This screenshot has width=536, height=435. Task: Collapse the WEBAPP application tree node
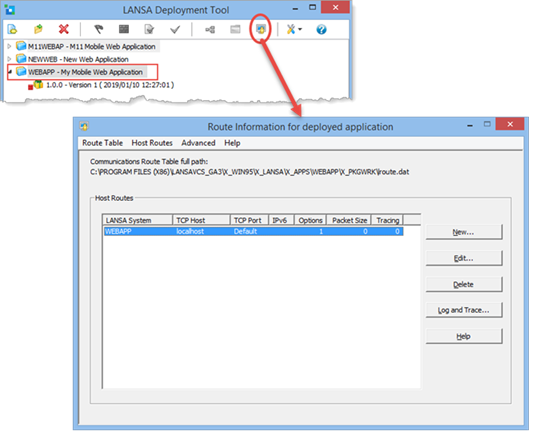tap(10, 72)
